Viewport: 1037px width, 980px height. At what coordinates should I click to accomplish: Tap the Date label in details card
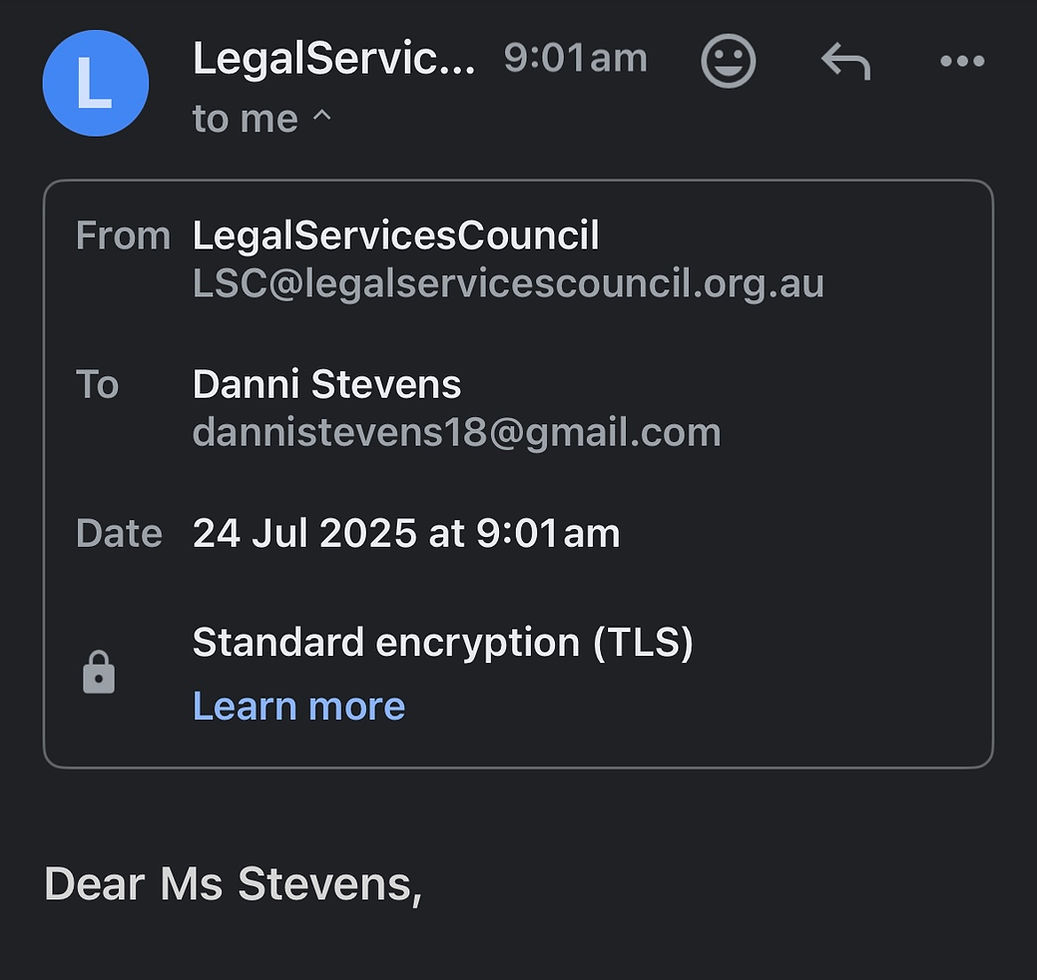[119, 533]
